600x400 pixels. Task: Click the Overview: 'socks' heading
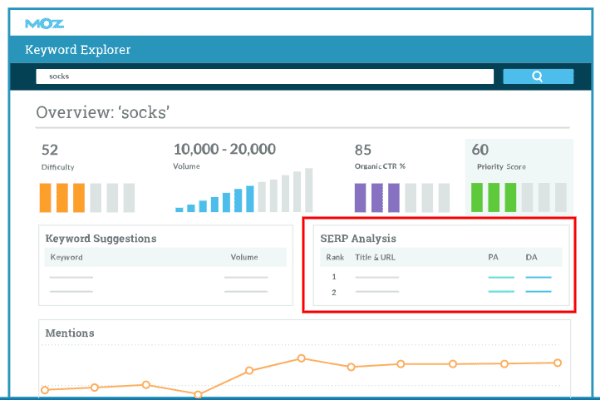[103, 113]
